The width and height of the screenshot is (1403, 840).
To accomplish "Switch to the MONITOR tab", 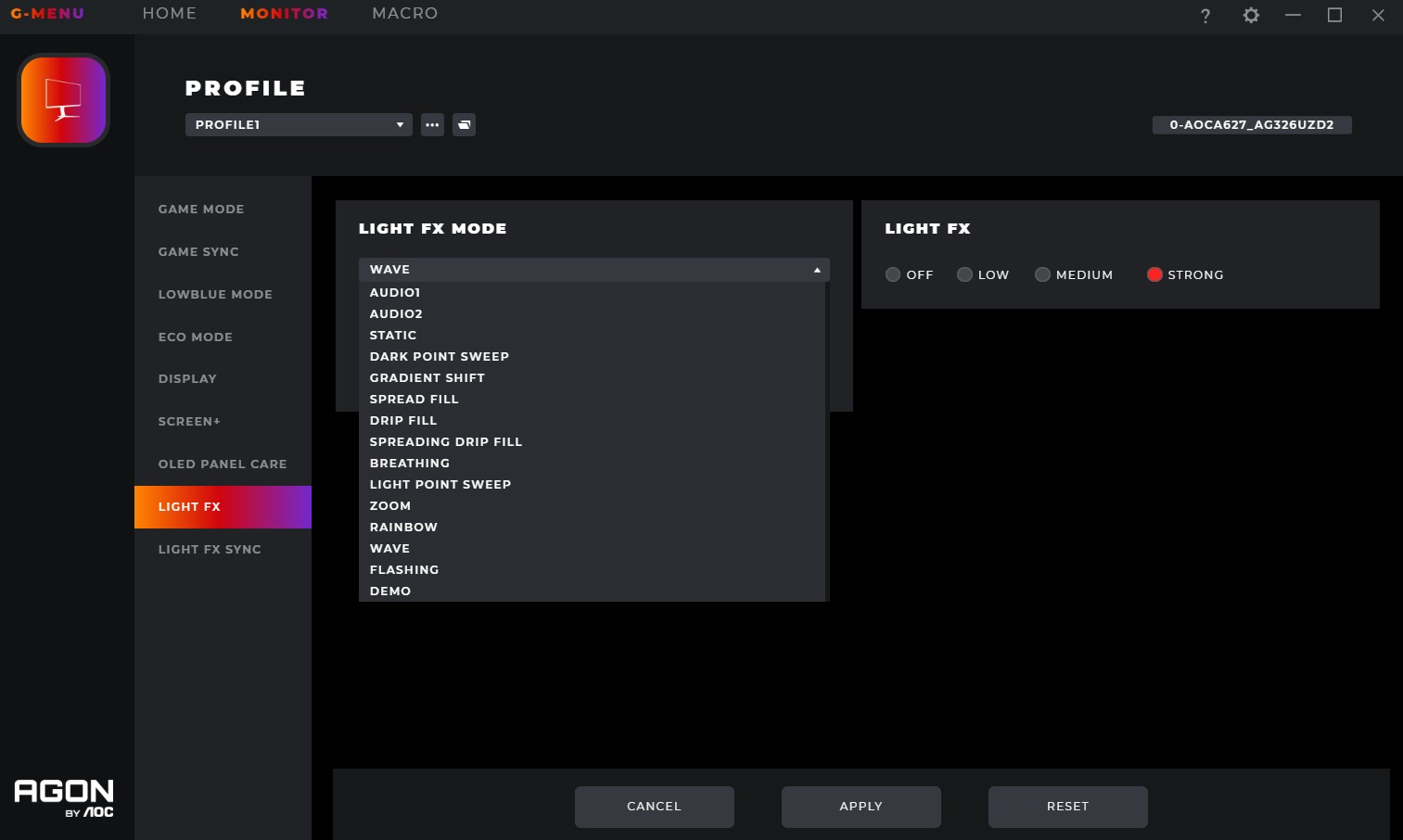I will 284,14.
